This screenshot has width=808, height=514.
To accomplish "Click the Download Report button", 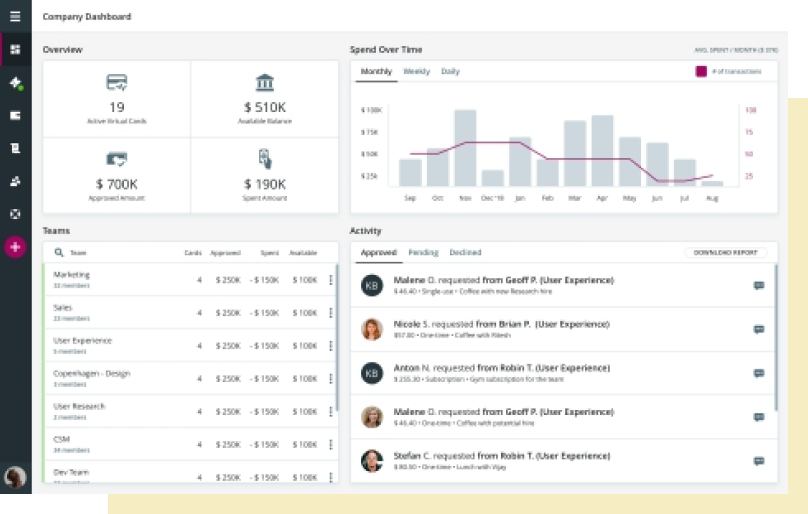I will [725, 253].
